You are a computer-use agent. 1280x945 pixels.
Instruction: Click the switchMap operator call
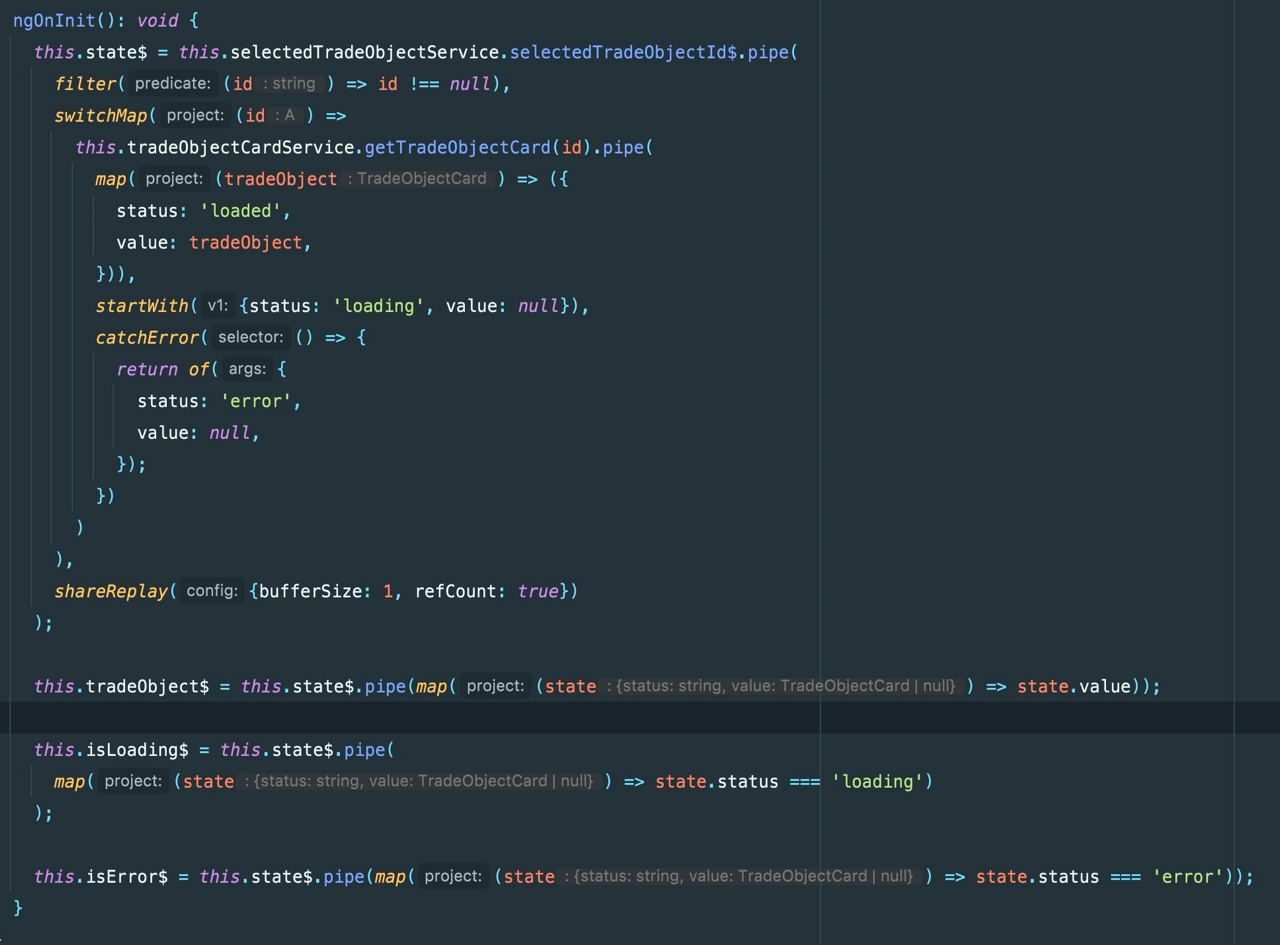pos(100,116)
